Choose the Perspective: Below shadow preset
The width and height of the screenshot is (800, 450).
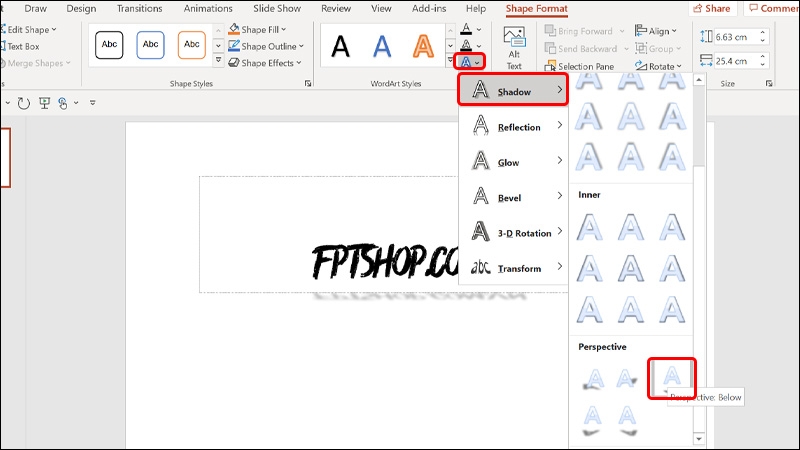click(671, 378)
